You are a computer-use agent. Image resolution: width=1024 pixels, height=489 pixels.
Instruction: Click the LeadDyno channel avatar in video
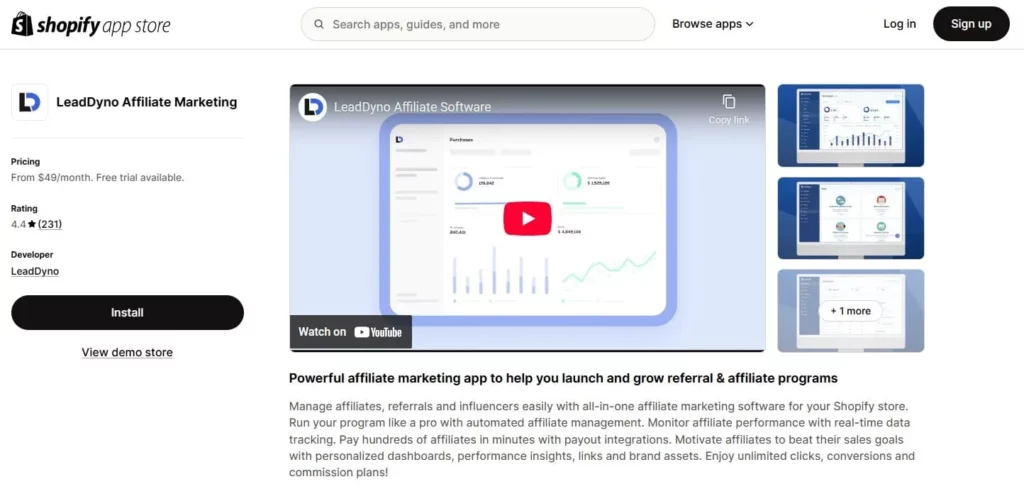pos(313,107)
